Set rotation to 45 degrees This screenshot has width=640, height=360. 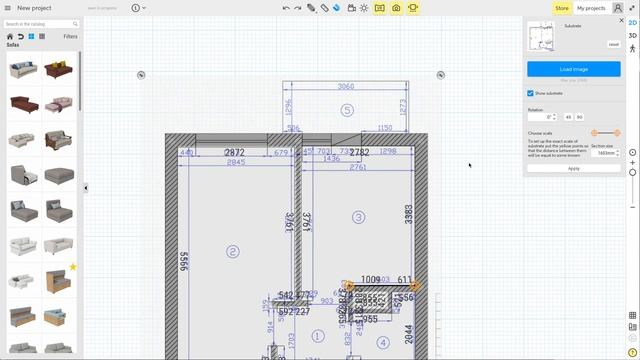coord(568,117)
